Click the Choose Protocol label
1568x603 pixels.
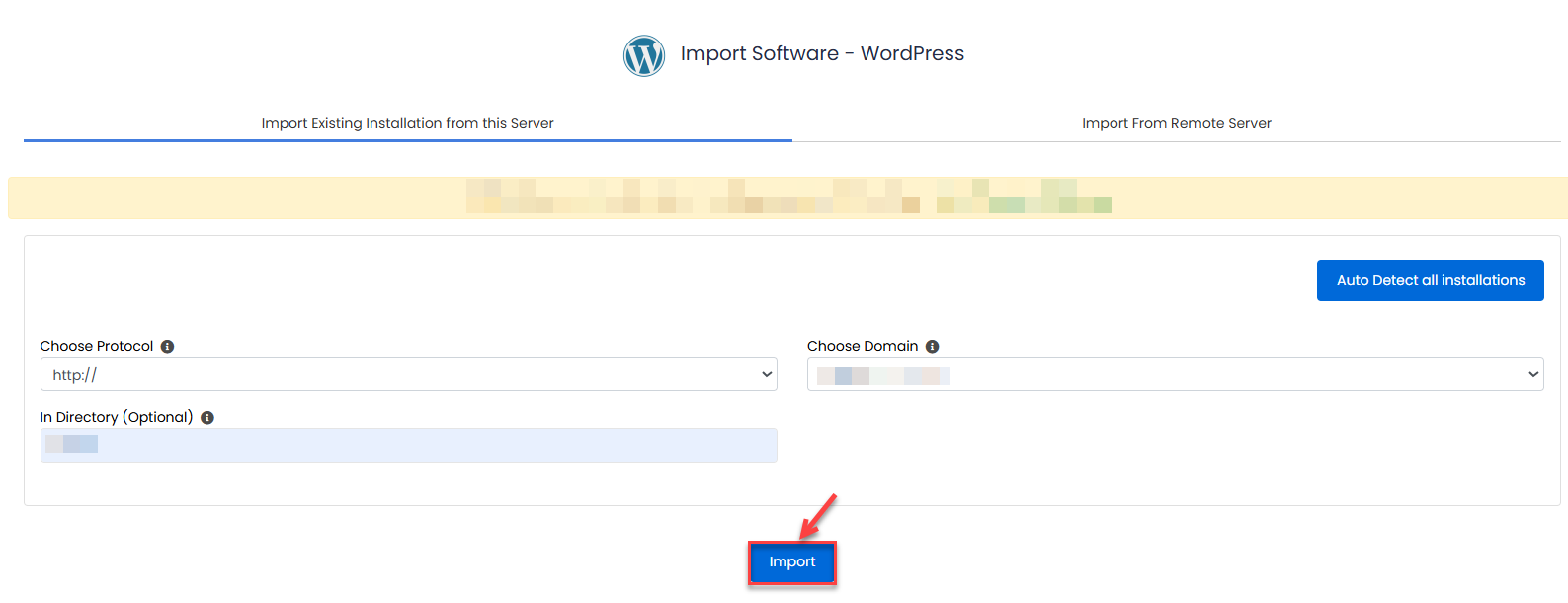coord(97,347)
